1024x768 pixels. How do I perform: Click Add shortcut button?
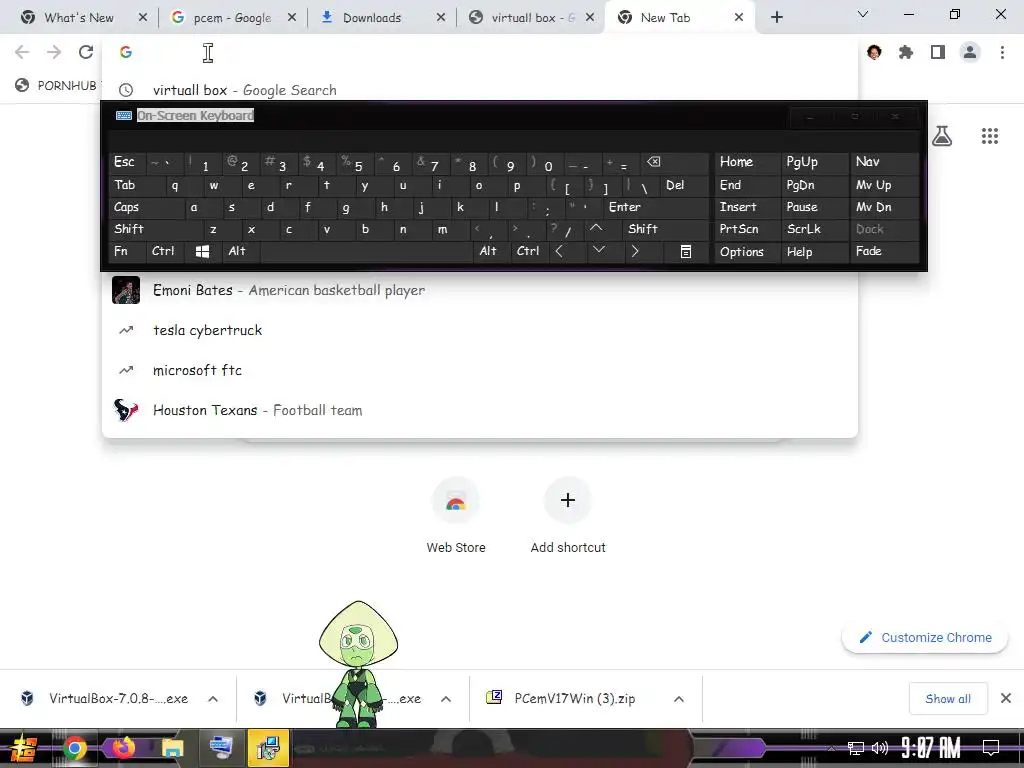coord(568,516)
